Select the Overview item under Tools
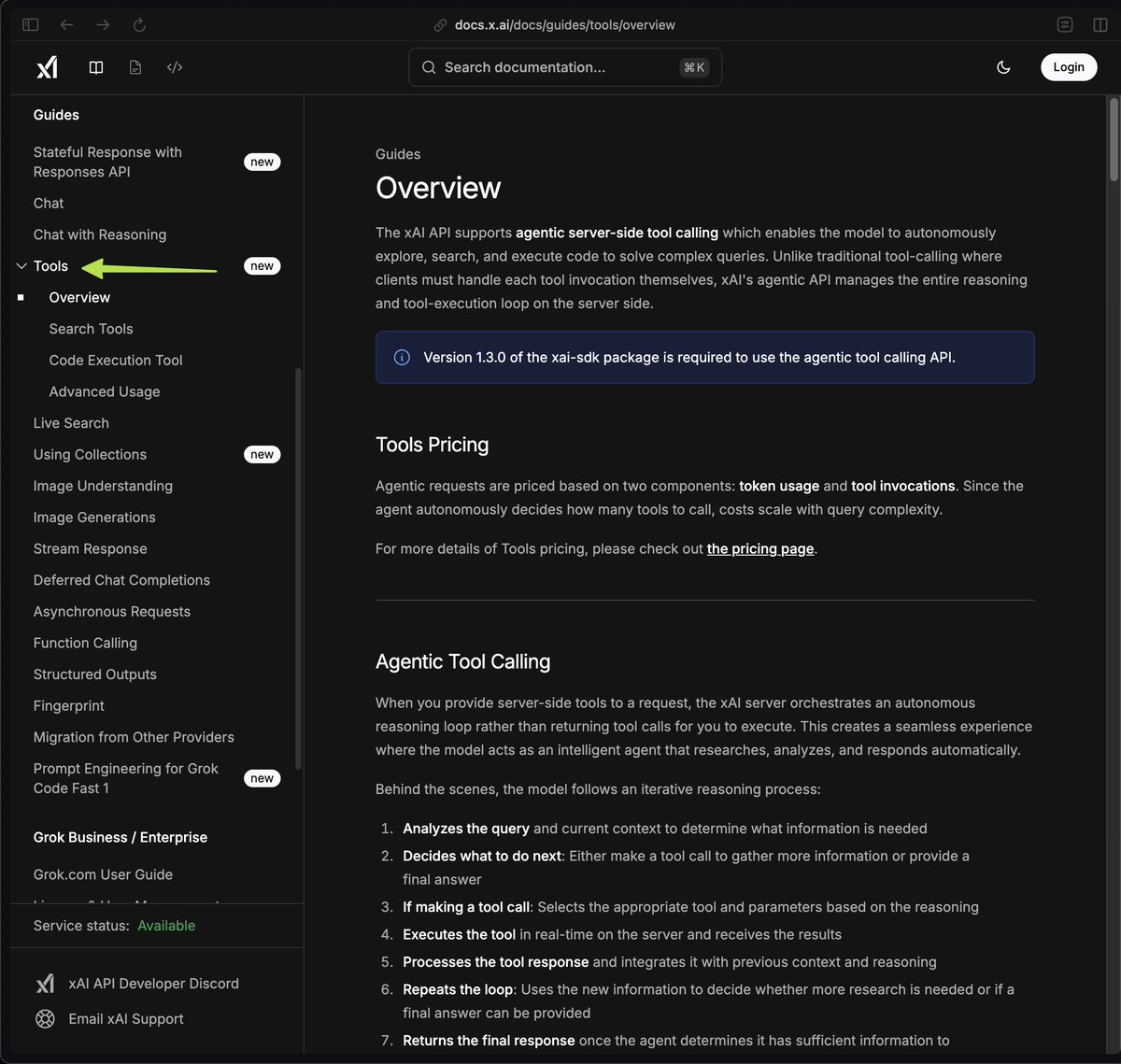The height and width of the screenshot is (1064, 1121). click(79, 297)
